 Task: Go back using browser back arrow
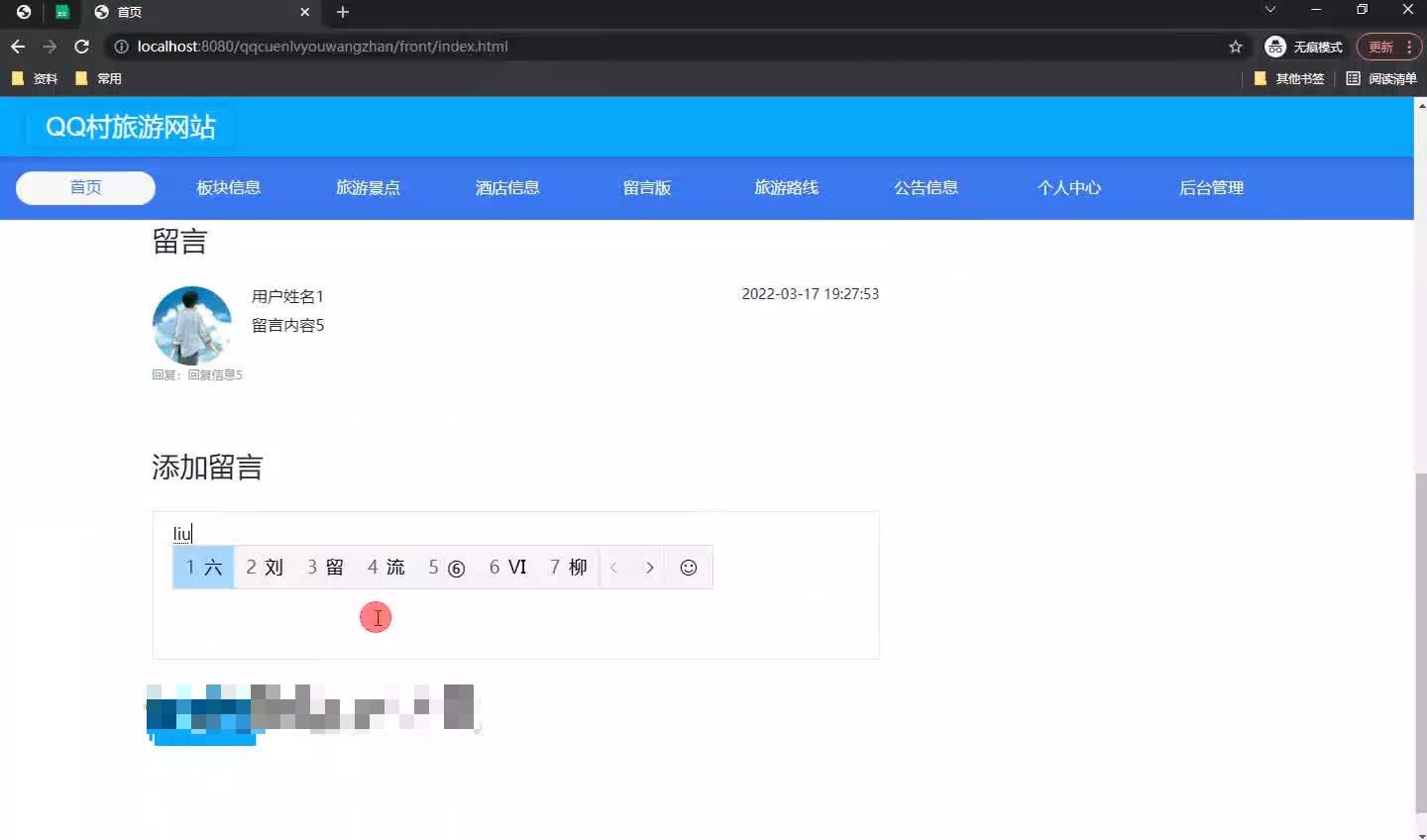click(18, 47)
